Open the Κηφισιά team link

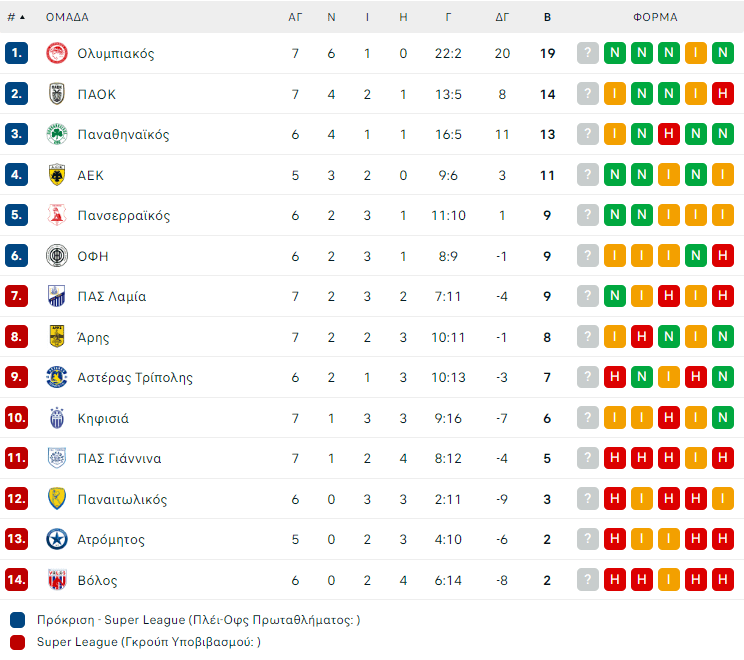[x=103, y=418]
